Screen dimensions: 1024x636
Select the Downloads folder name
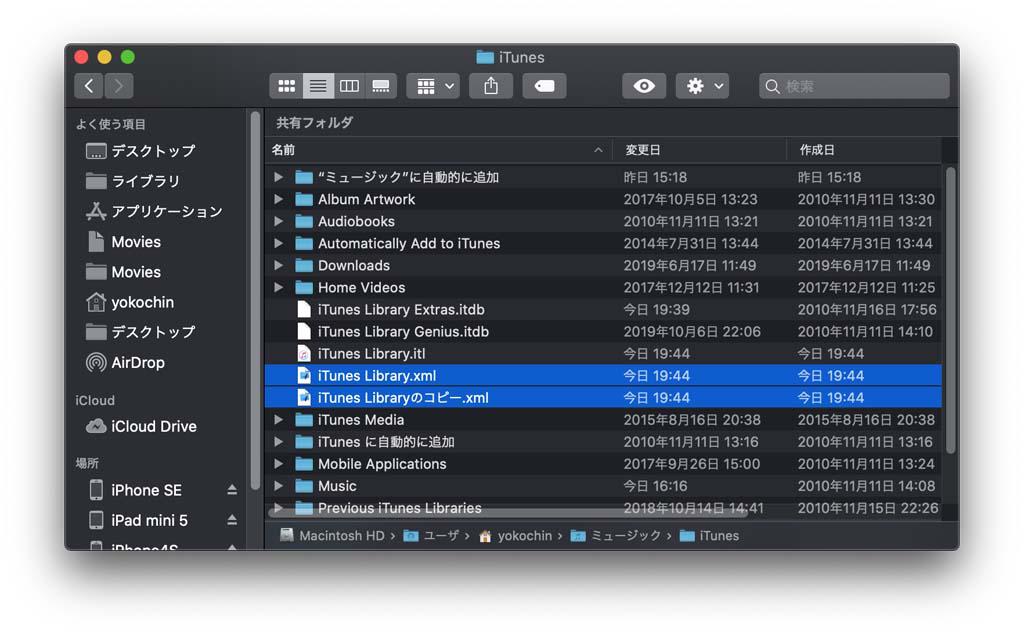click(354, 265)
